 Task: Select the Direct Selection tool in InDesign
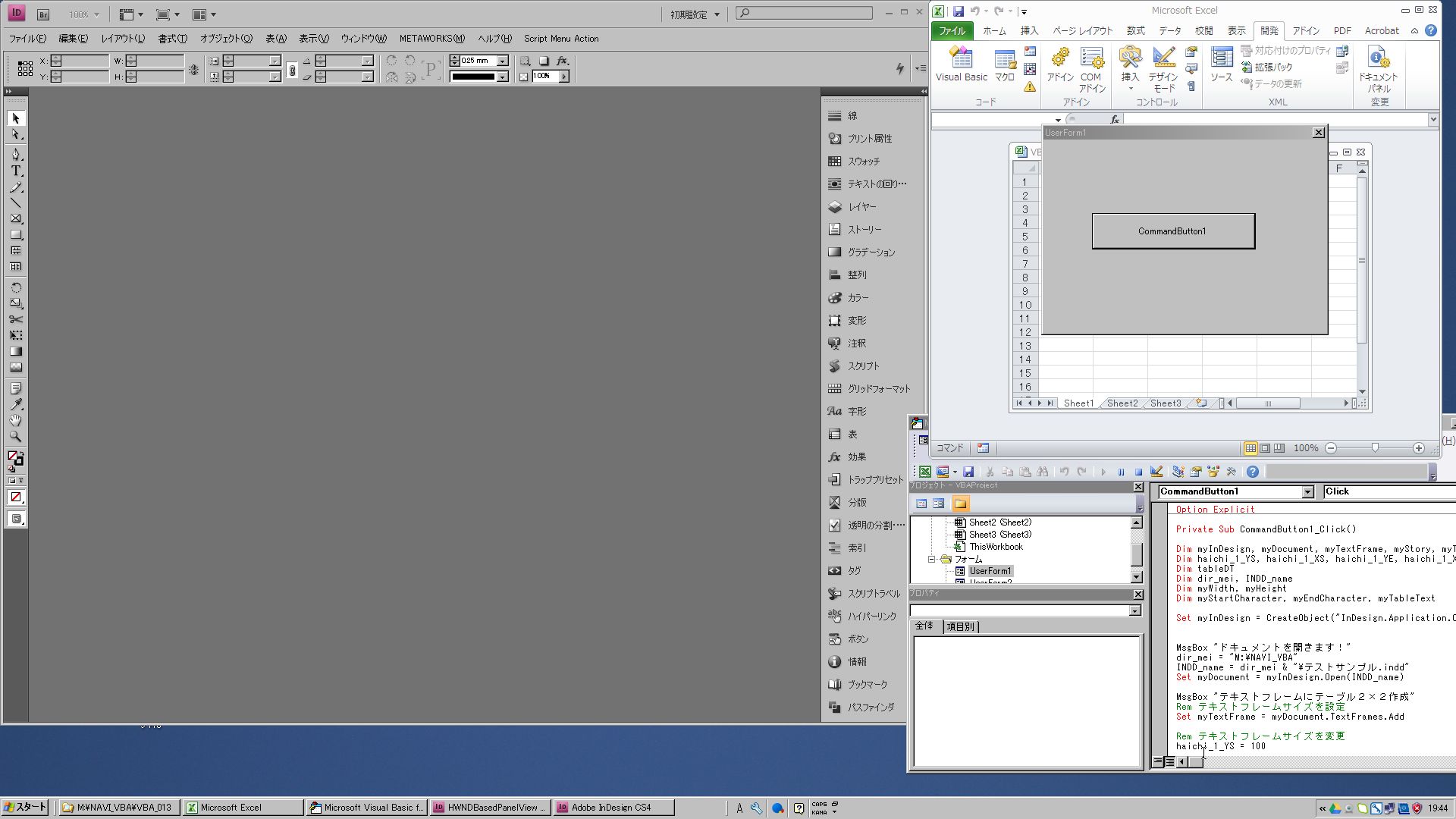pyautogui.click(x=16, y=135)
